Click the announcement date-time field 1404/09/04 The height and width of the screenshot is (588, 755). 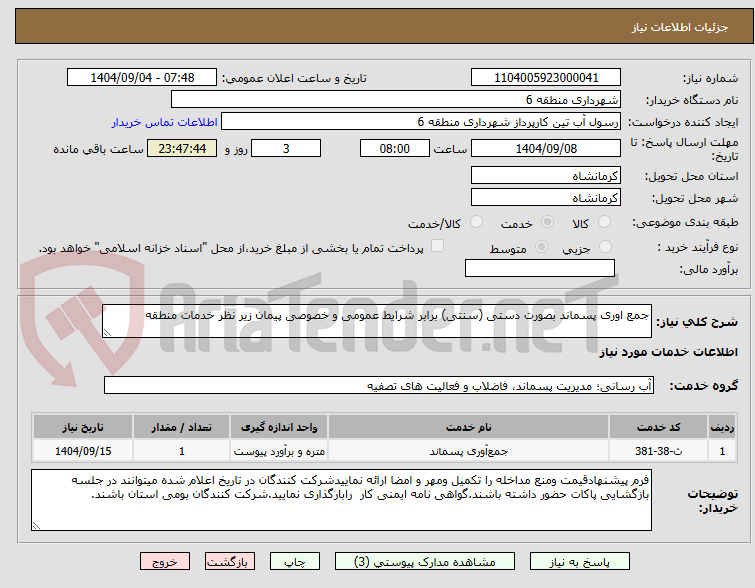[142, 78]
